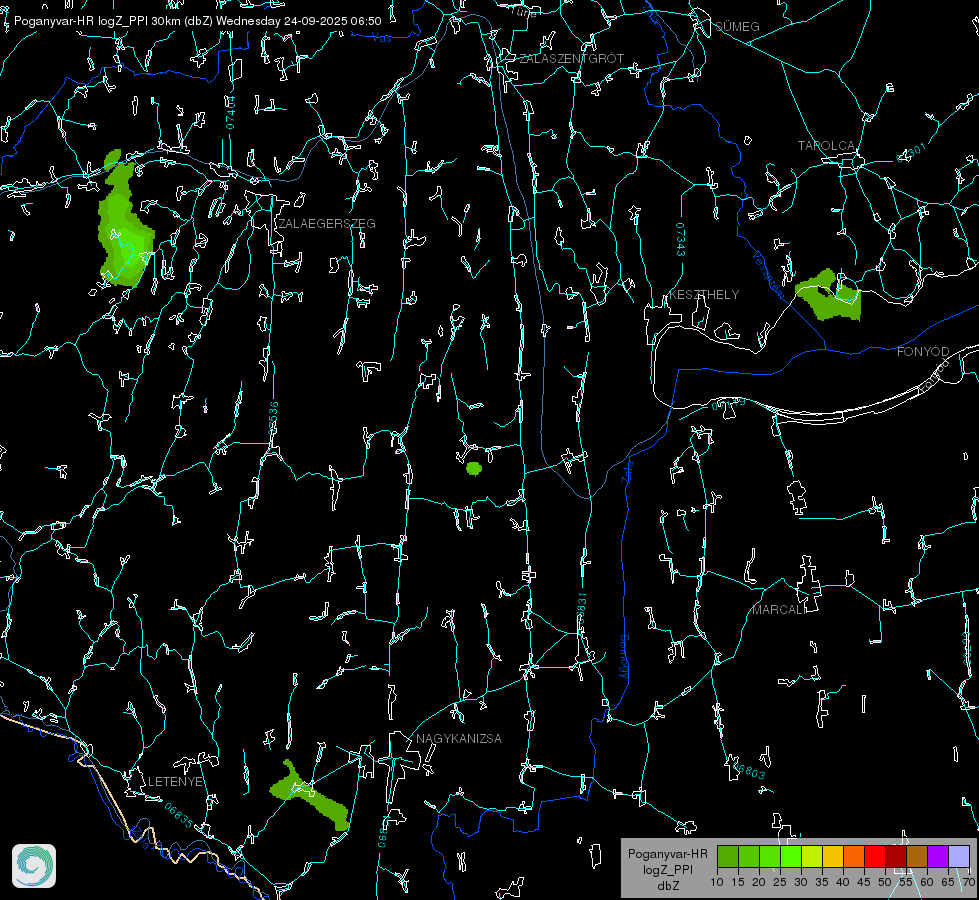This screenshot has width=979, height=900.
Task: Click the dbZ unit label in legend
Action: click(x=668, y=886)
